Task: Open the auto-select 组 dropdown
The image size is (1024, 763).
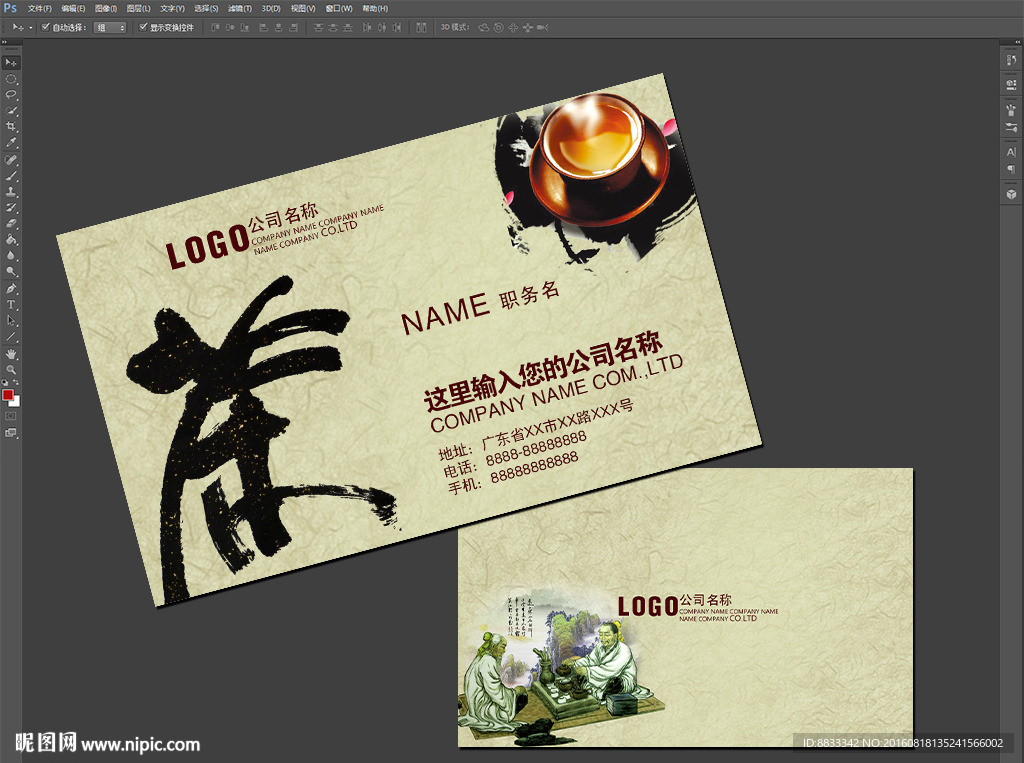Action: pos(110,28)
